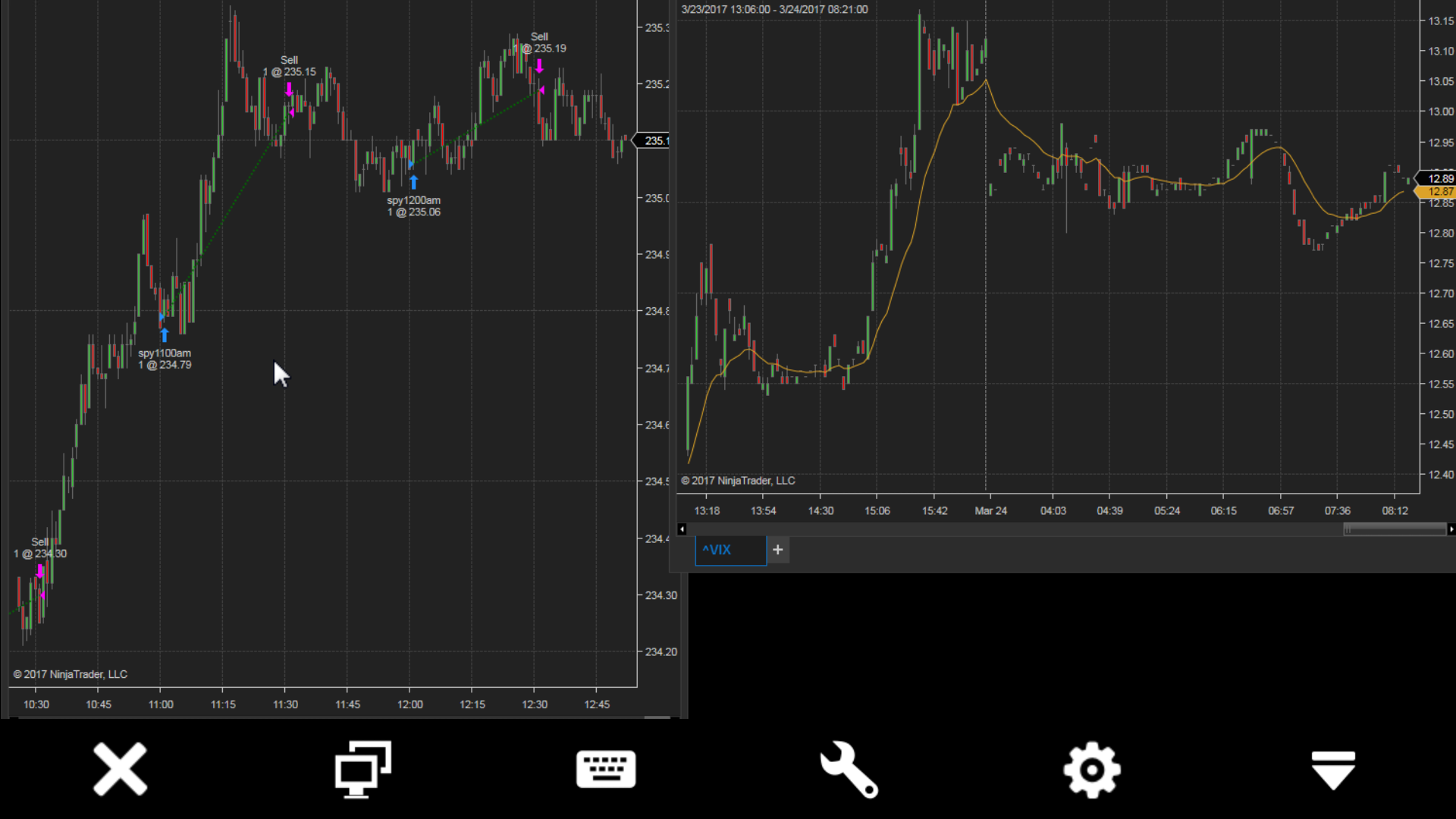Click the Sell 1 @ 234.30 trade label
The width and height of the screenshot is (1456, 819).
40,548
